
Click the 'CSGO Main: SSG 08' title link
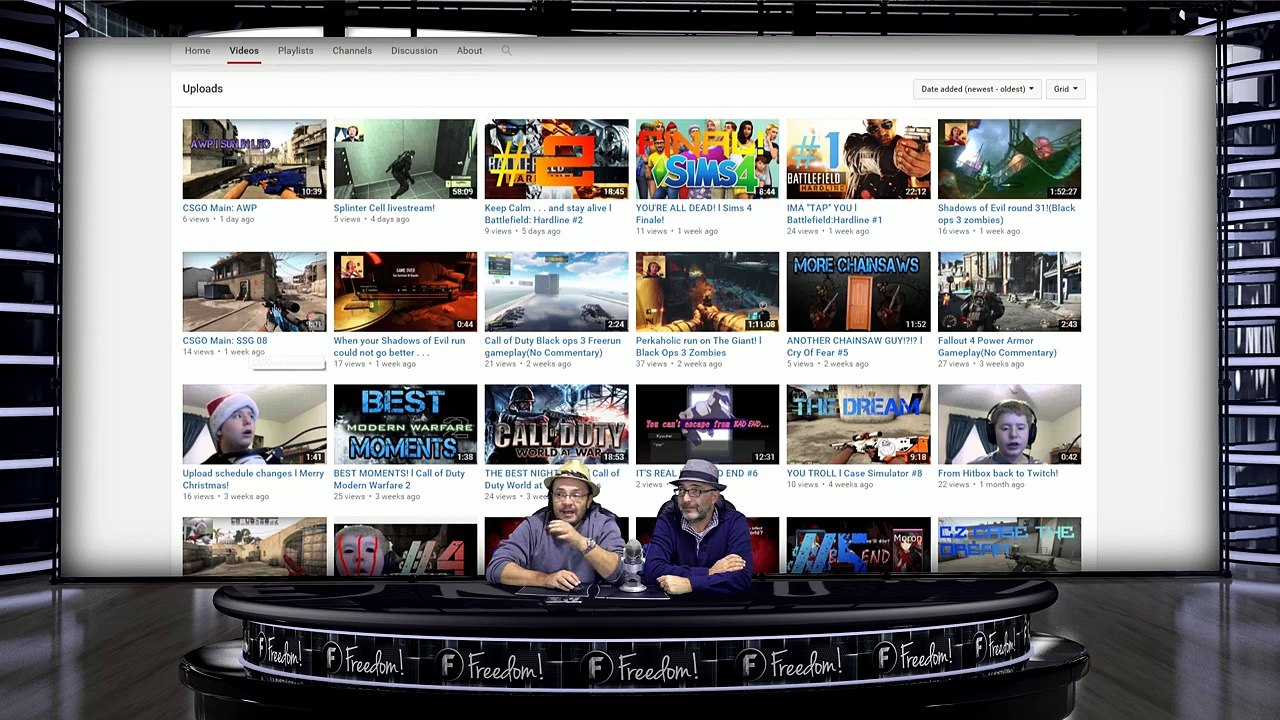point(225,341)
